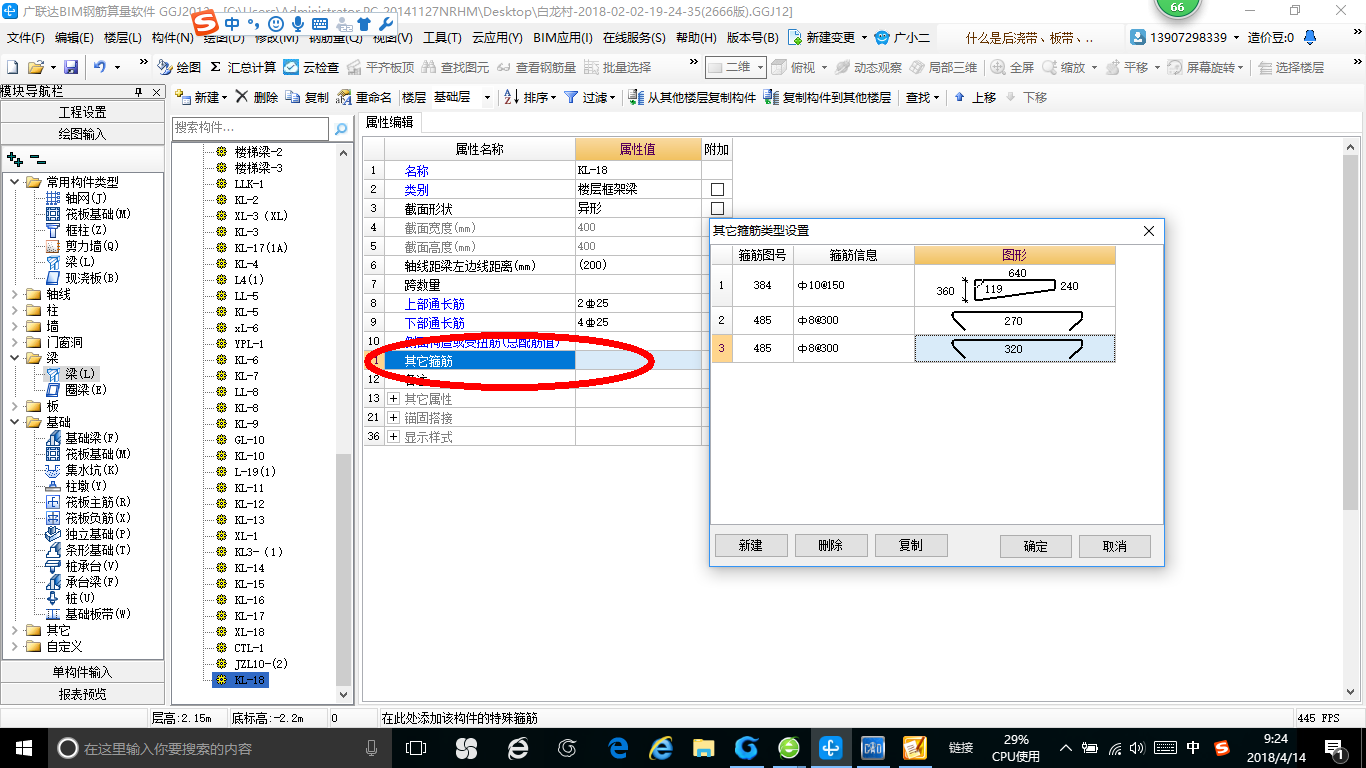The height and width of the screenshot is (768, 1366).
Task: Expand 锚固搭接 row in property table
Action: pyautogui.click(x=394, y=418)
